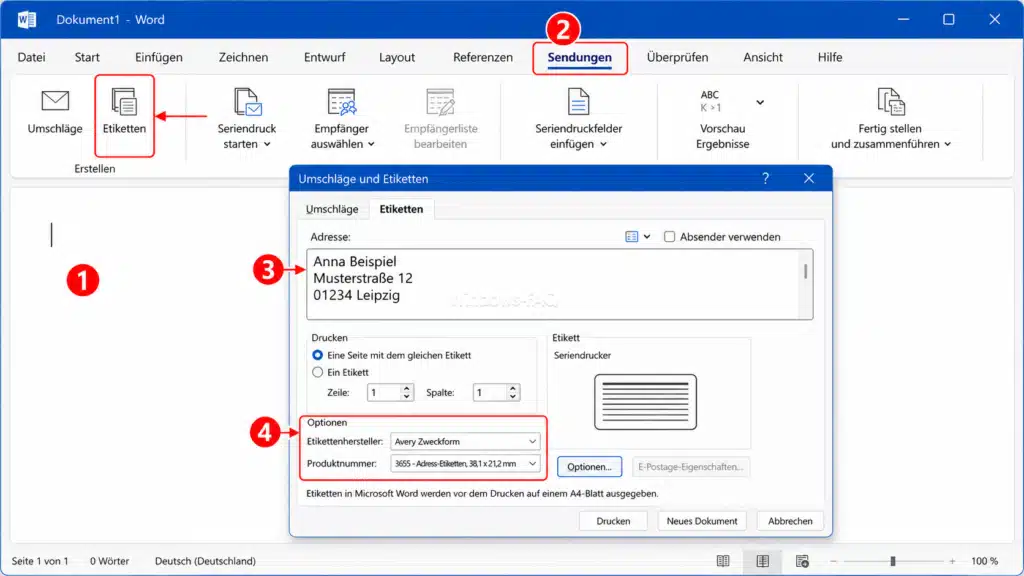Image resolution: width=1024 pixels, height=576 pixels.
Task: Expand Seriendruck starten dropdown chevron
Action: [267, 144]
